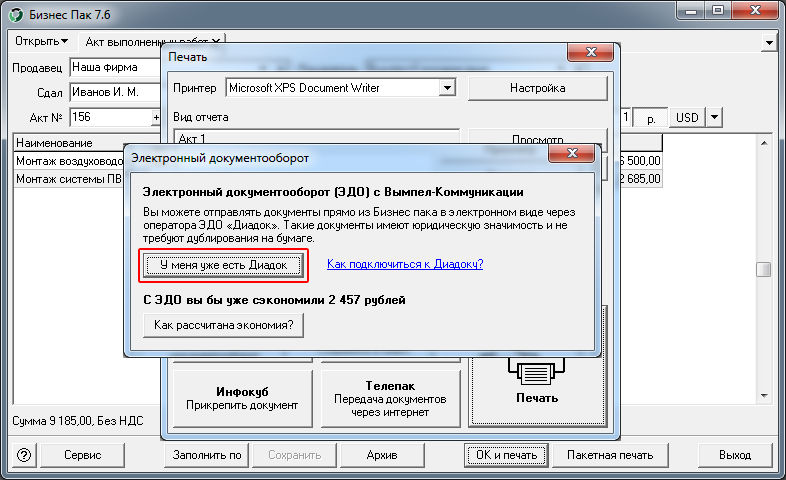Click the Наименование column header
This screenshot has width=786, height=480.
87,143
